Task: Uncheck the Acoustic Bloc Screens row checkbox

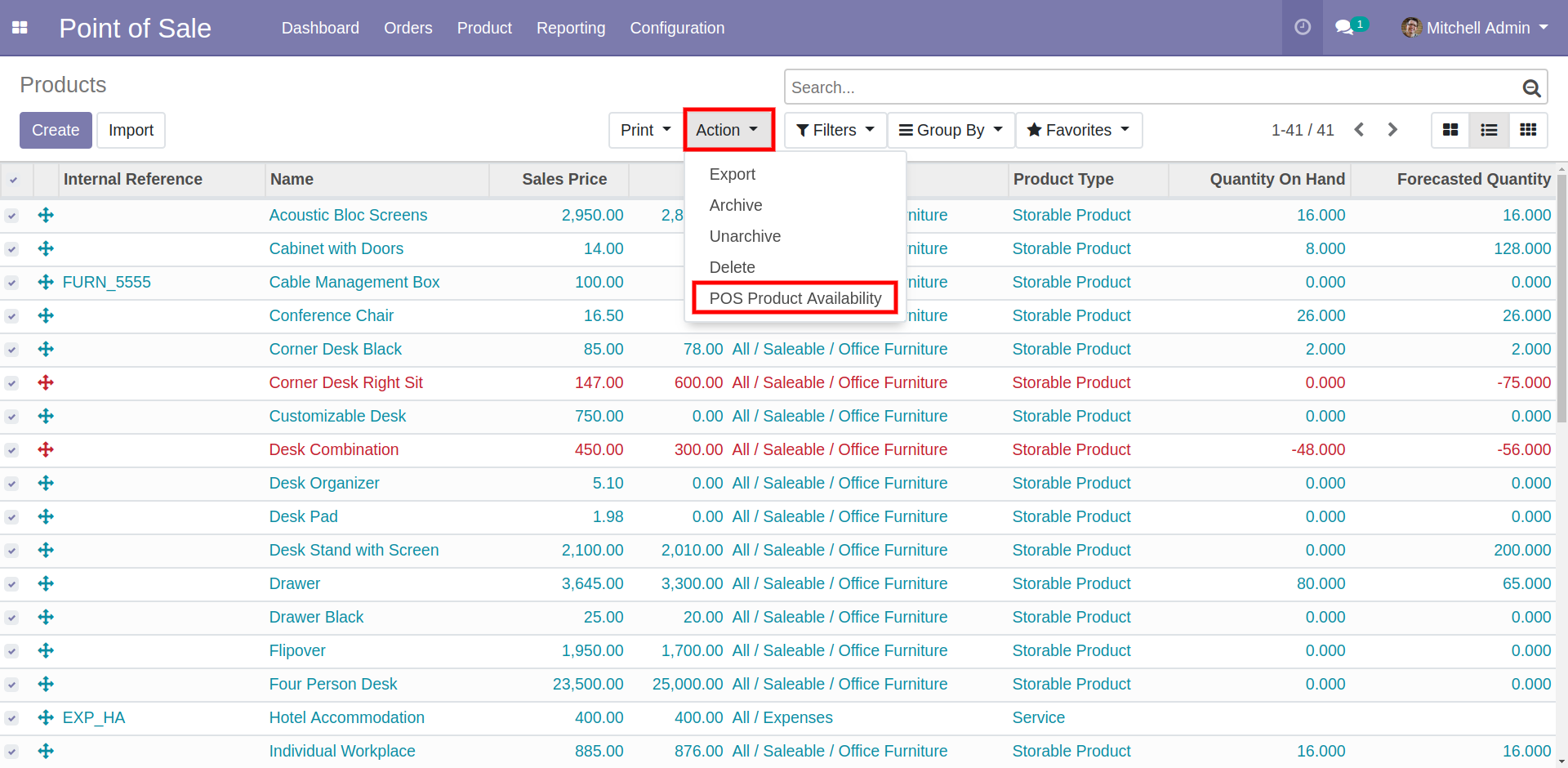Action: (11, 216)
